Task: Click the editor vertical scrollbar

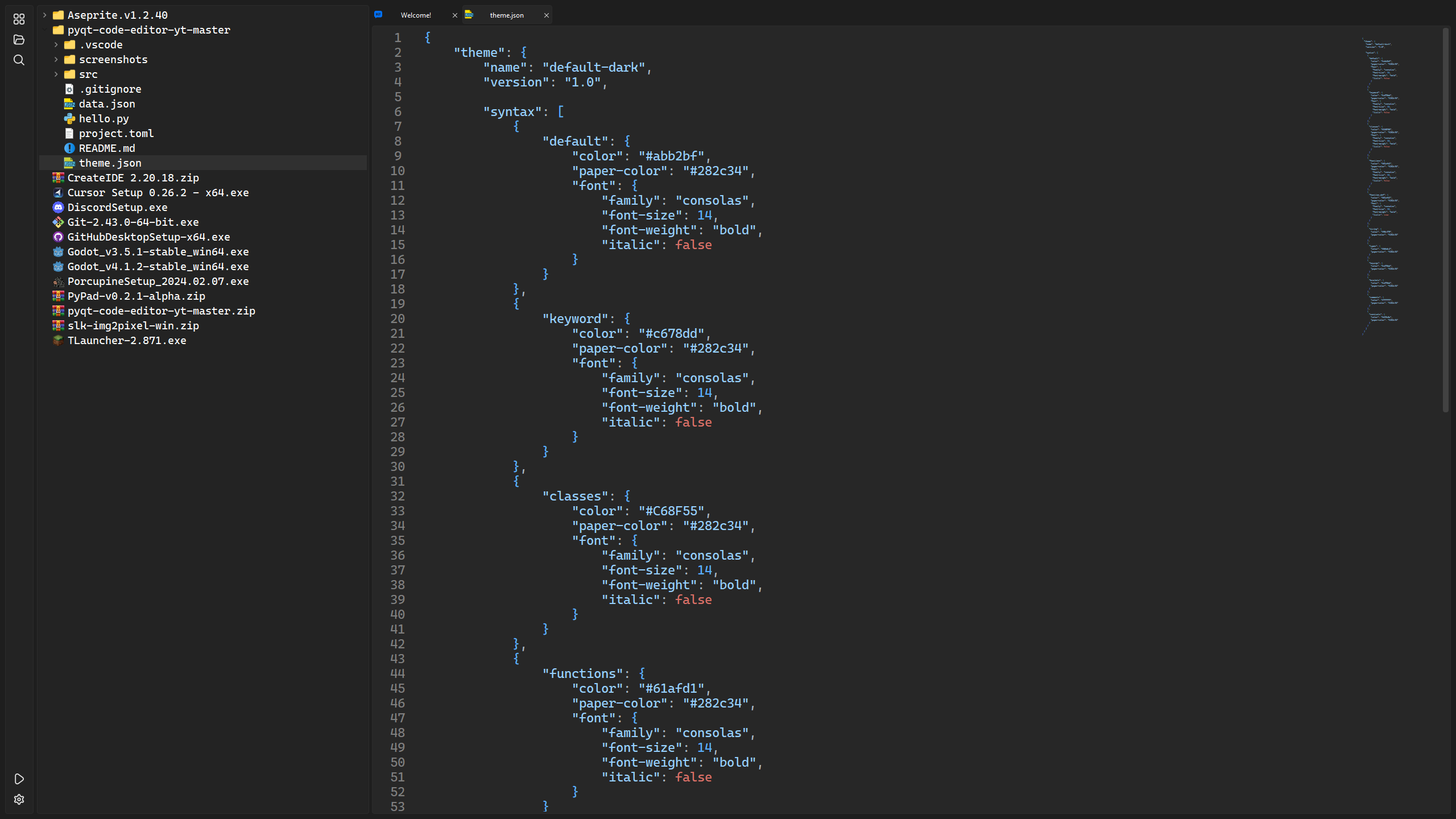Action: (x=1445, y=221)
